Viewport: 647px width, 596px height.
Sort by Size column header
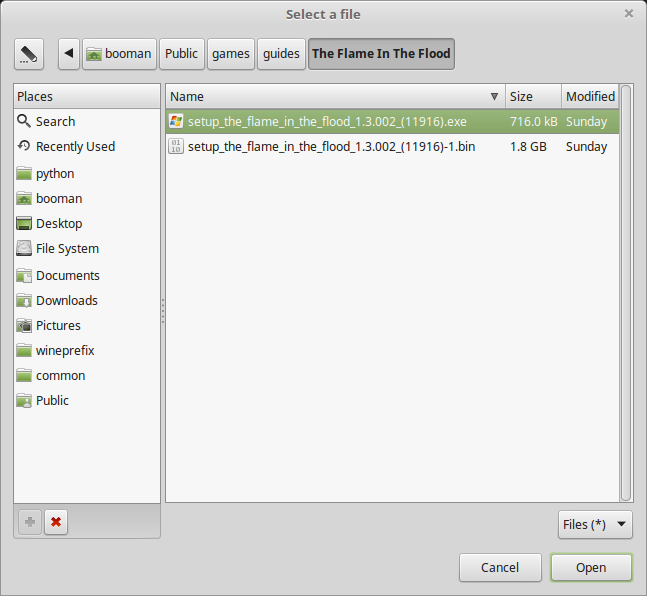pos(534,97)
